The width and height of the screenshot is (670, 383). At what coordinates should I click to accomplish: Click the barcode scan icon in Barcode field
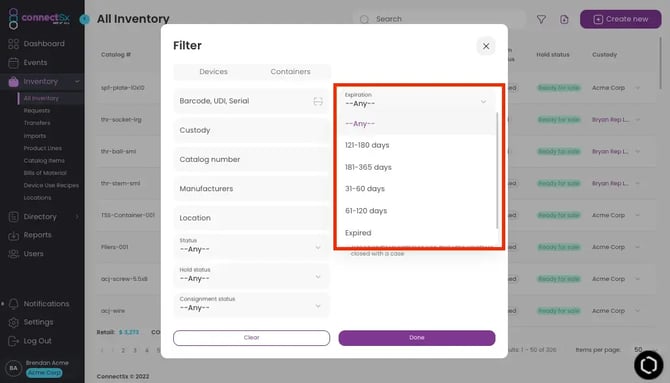(318, 101)
